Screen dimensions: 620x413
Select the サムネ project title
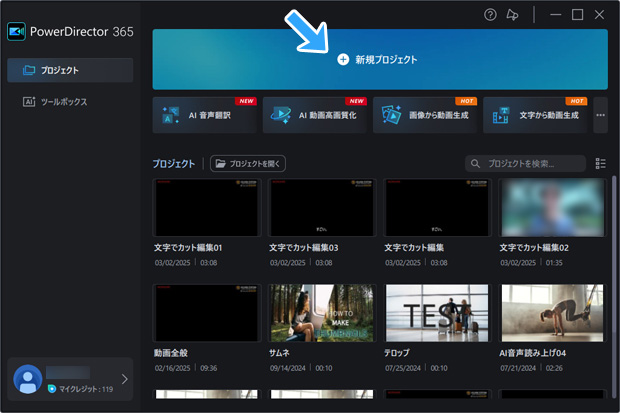coord(279,353)
